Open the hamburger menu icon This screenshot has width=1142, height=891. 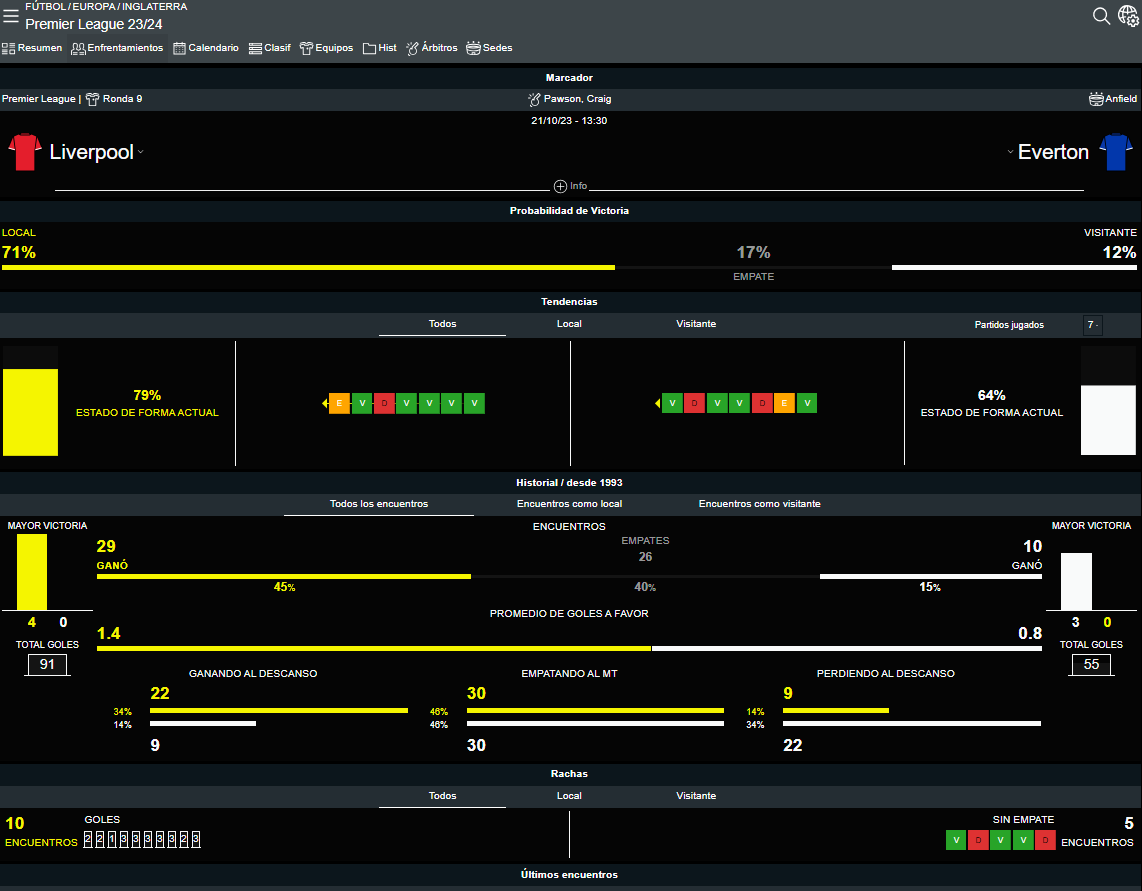[x=11, y=16]
